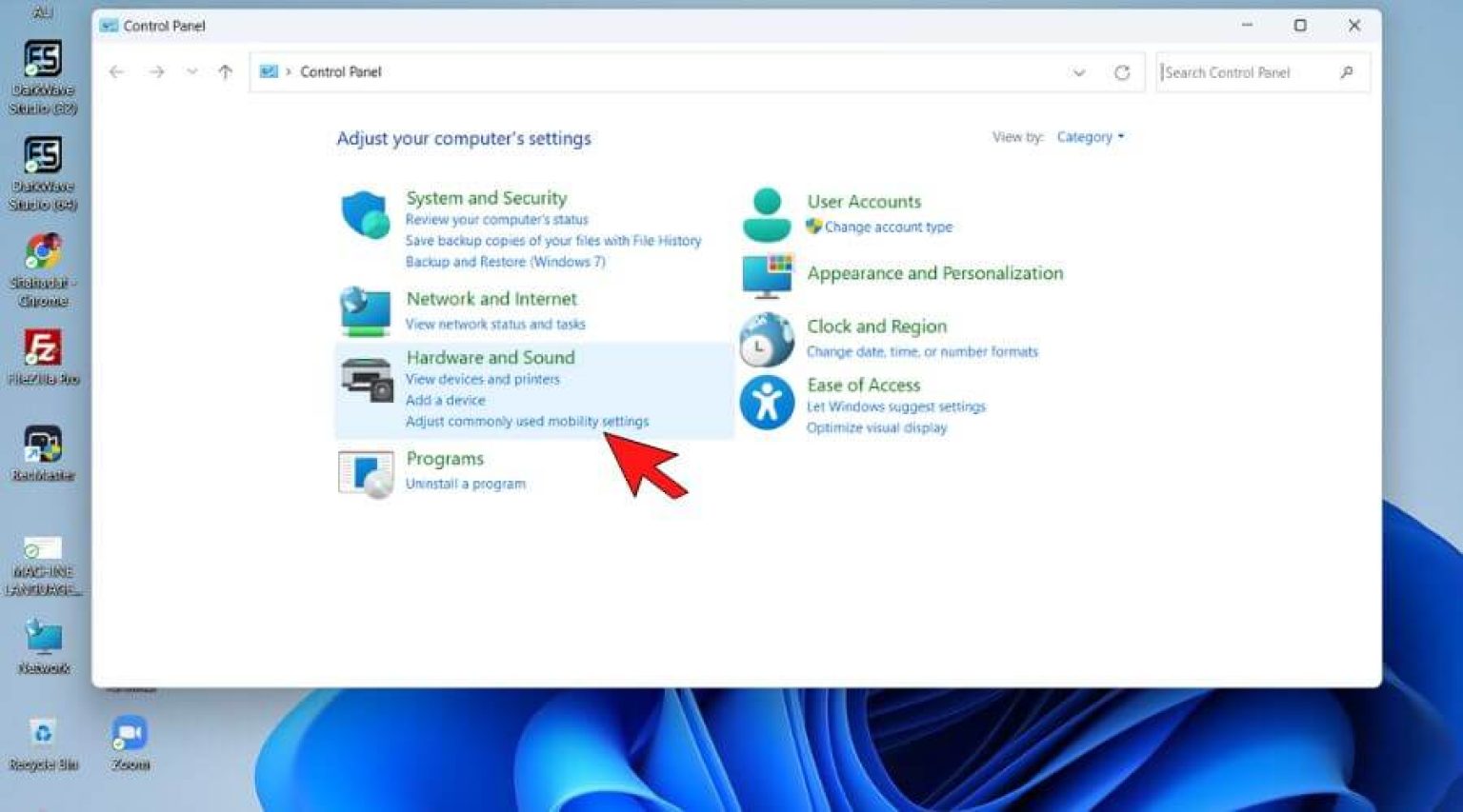Click the Ease of Access icon
Screen dimensions: 1463x812
click(767, 401)
